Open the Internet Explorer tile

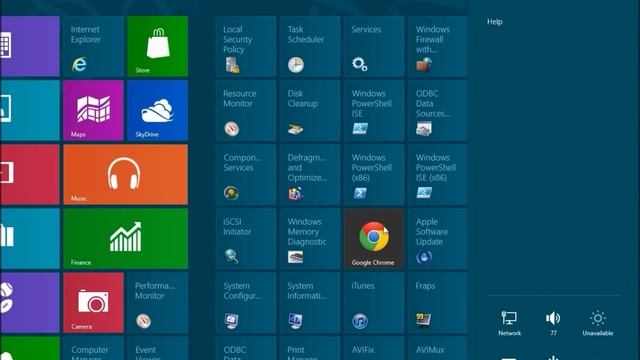[93, 46]
